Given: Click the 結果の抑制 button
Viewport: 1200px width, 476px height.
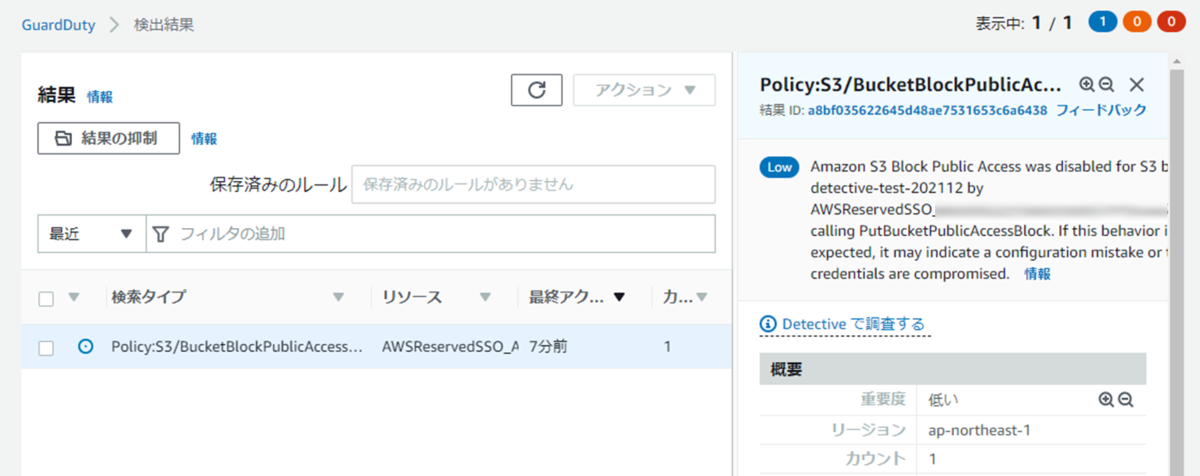Looking at the screenshot, I should [x=109, y=138].
